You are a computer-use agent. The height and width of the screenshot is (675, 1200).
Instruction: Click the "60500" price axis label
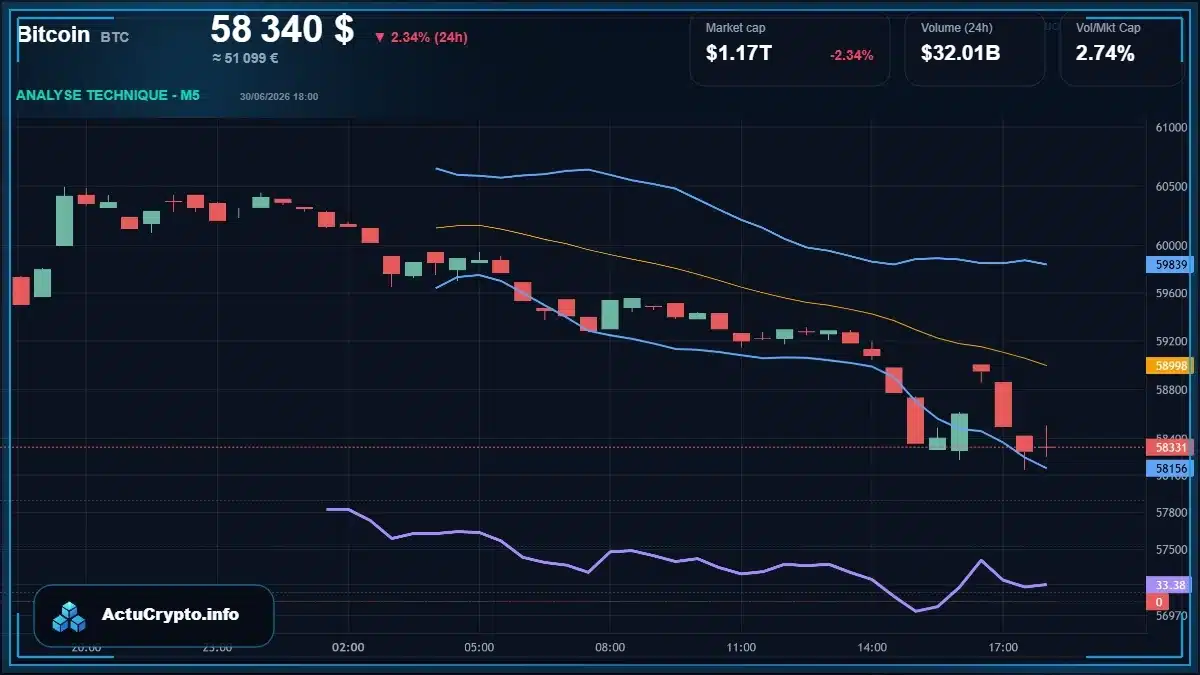pos(1171,187)
